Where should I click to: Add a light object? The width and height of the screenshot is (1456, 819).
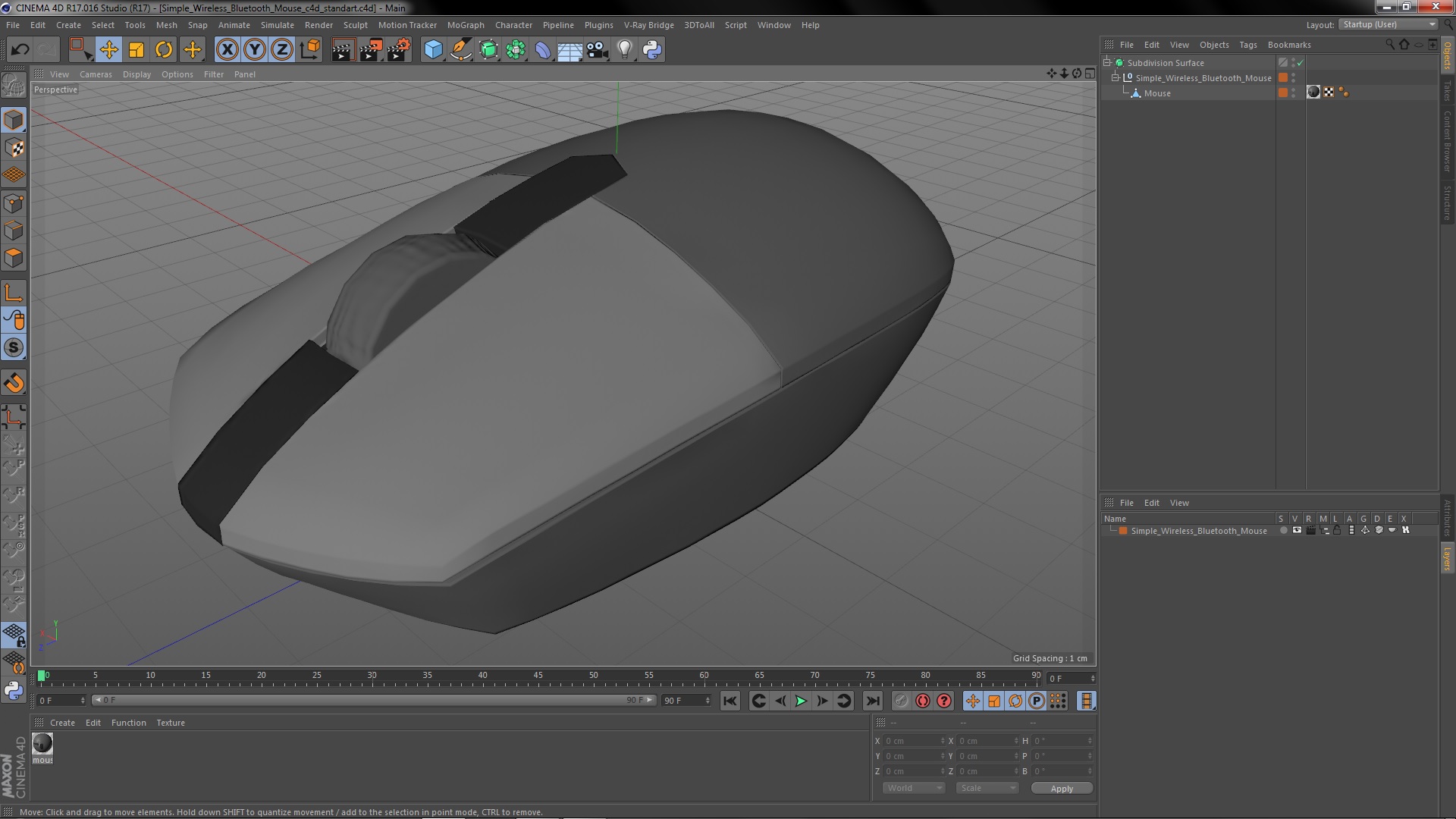coord(625,50)
